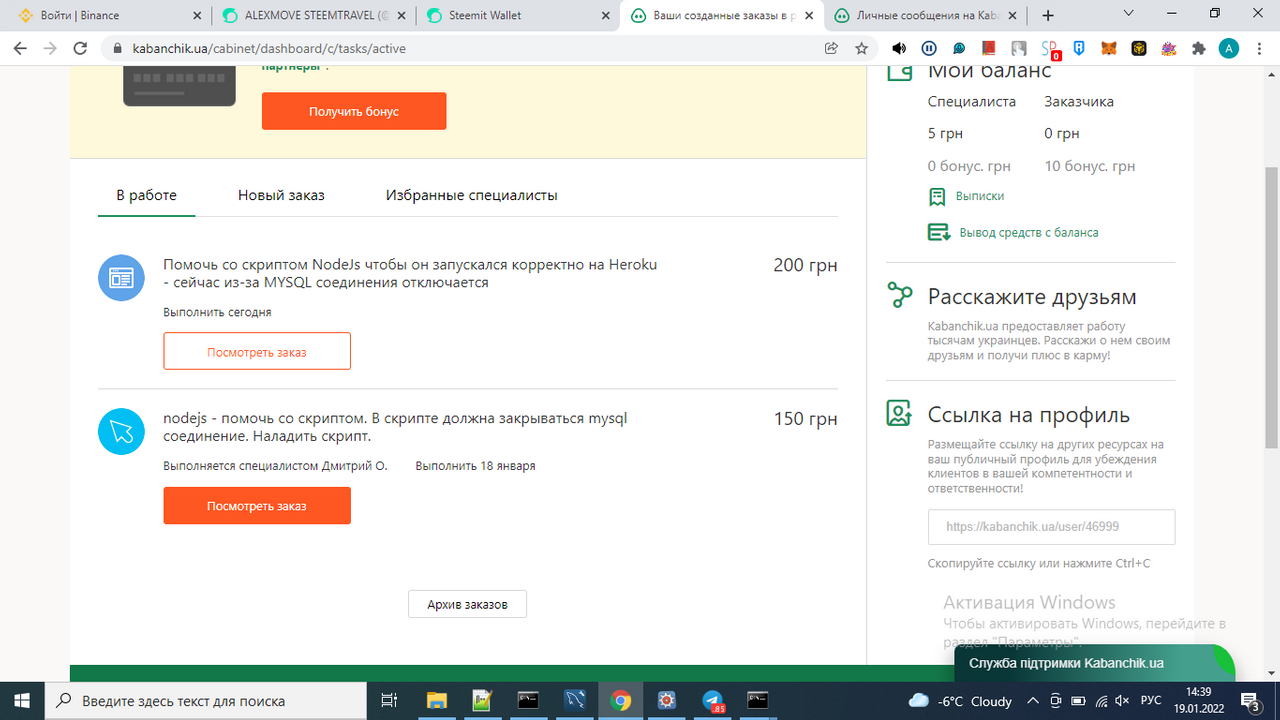Screen dimensions: 1280x720
Task: Switch to Личные сообщения tab
Action: tap(924, 16)
